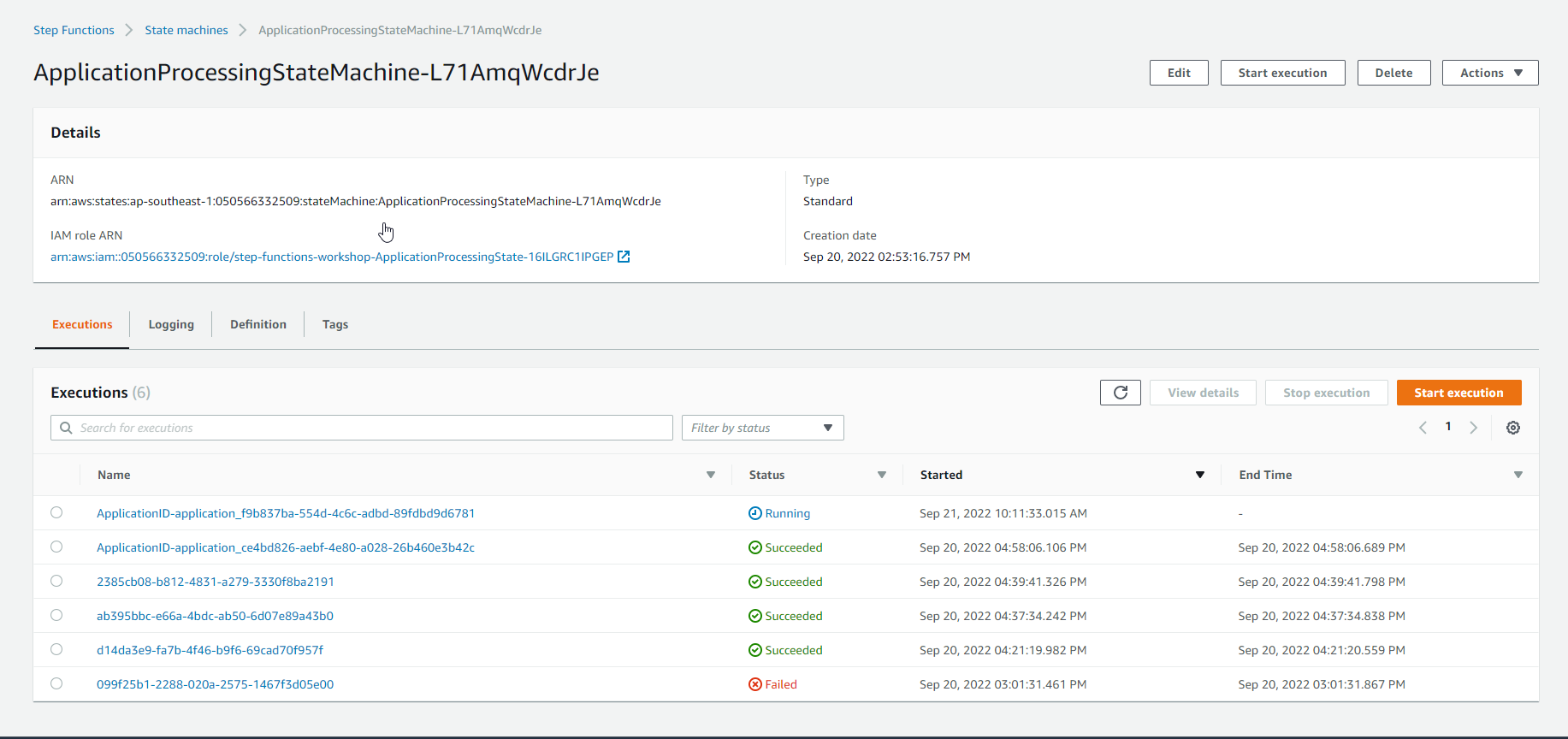Click Succeeded icon for ce4bd826 execution
Screen dimensions: 1568x739
[754, 547]
